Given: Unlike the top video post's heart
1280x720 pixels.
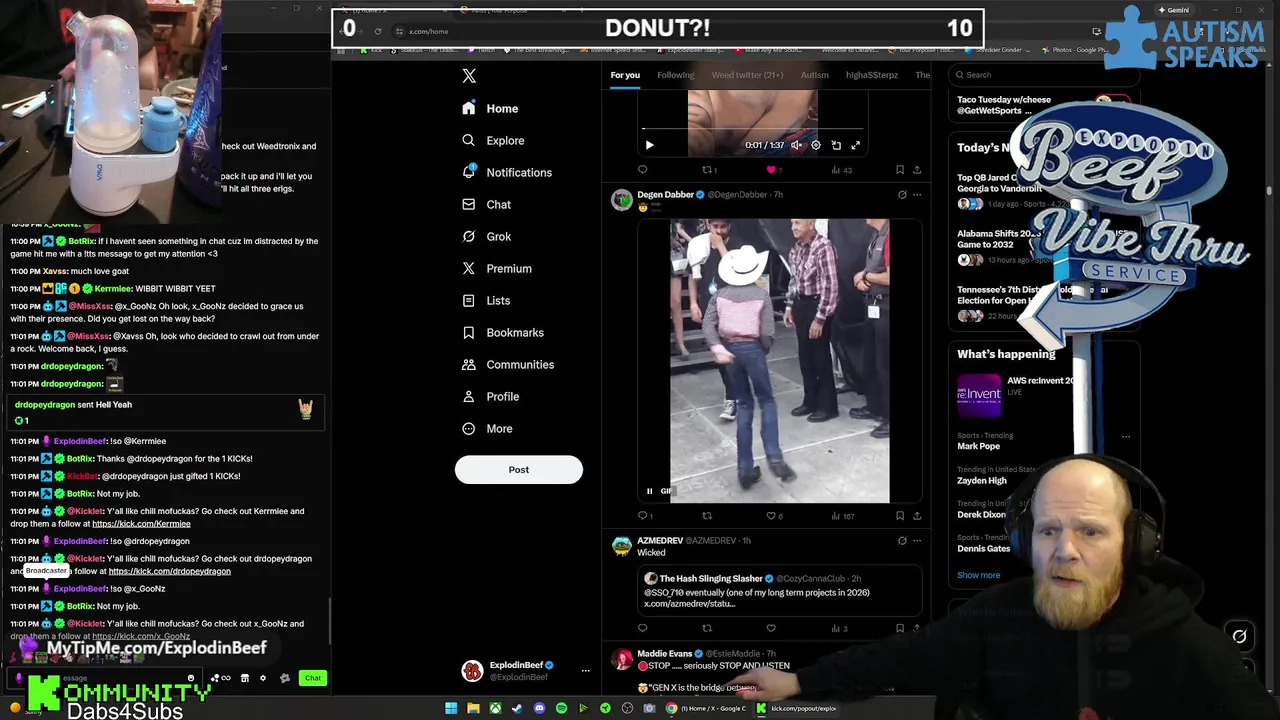Looking at the screenshot, I should (771, 170).
